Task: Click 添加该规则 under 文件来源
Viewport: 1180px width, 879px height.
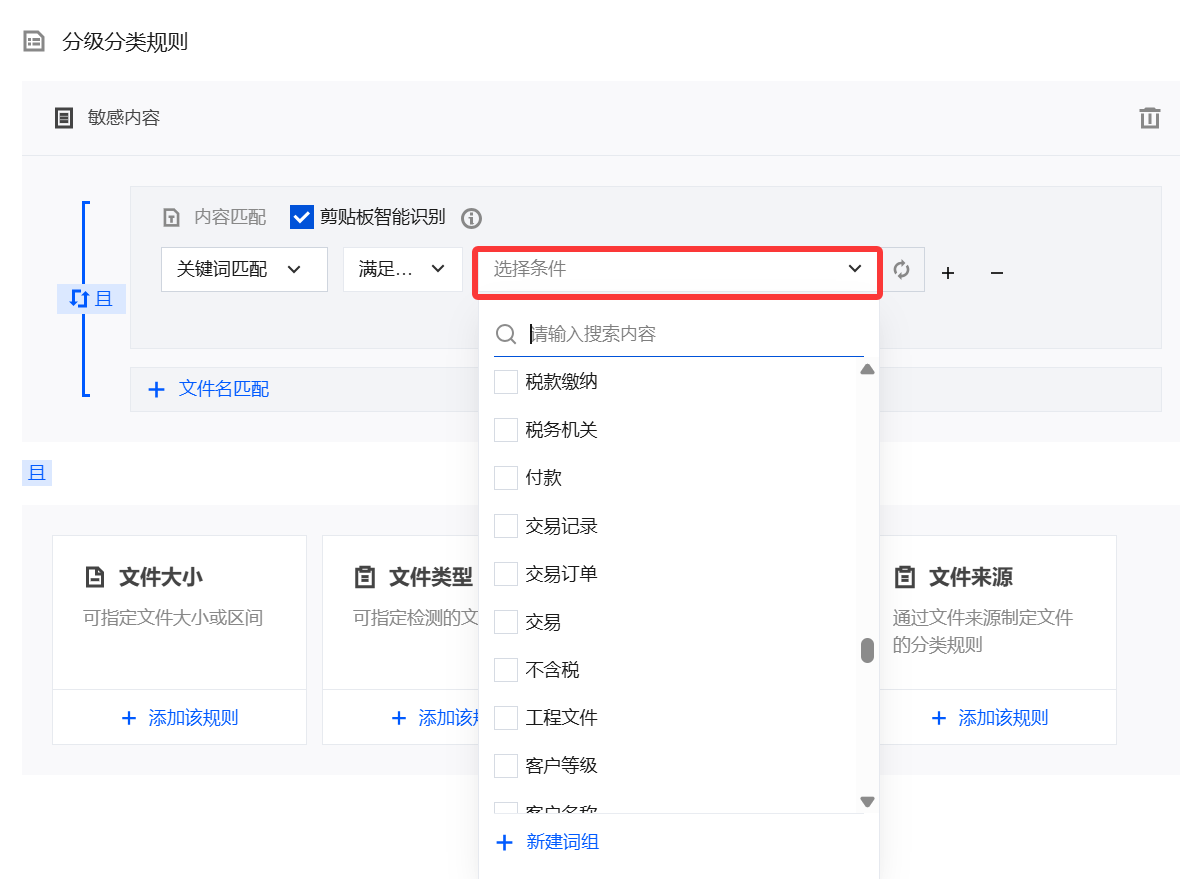Action: coord(990,718)
